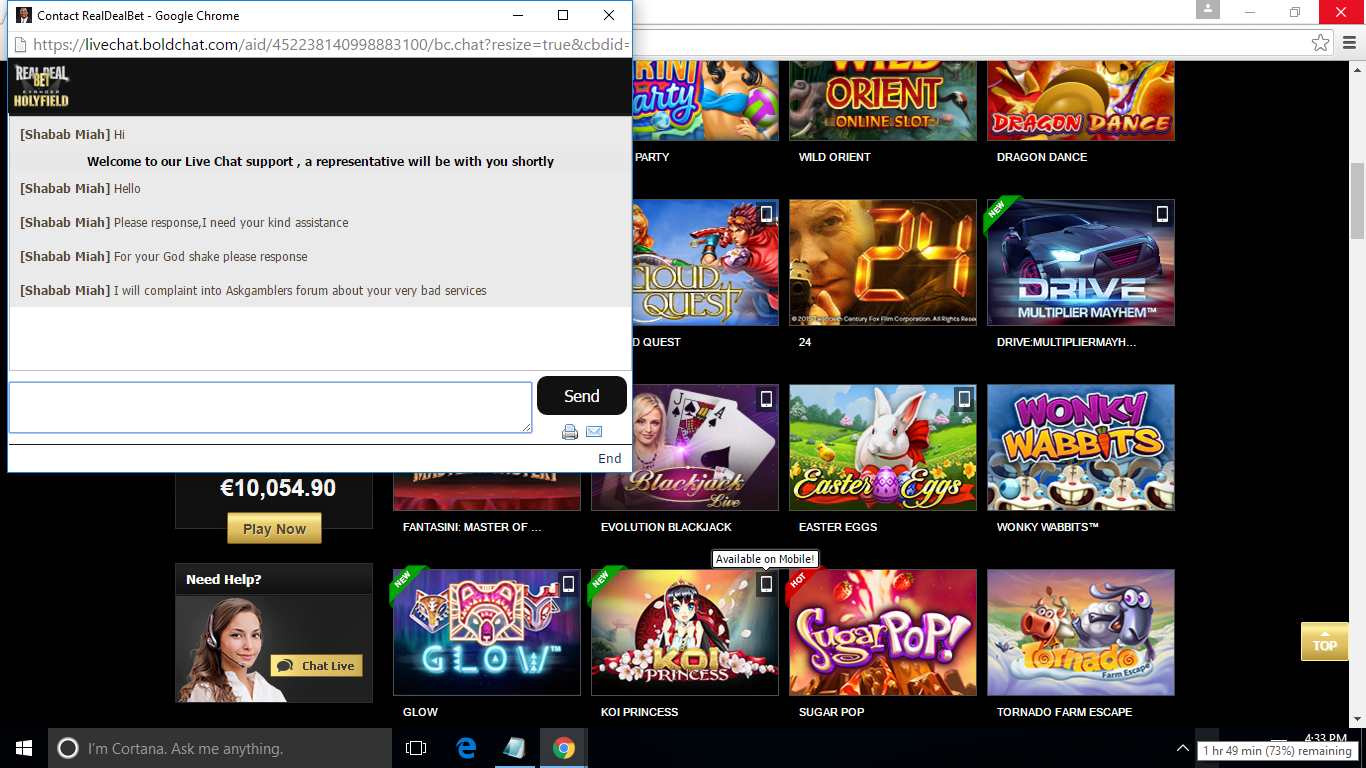Click the GLOW game title
Screen dimensions: 1366x768
421,712
